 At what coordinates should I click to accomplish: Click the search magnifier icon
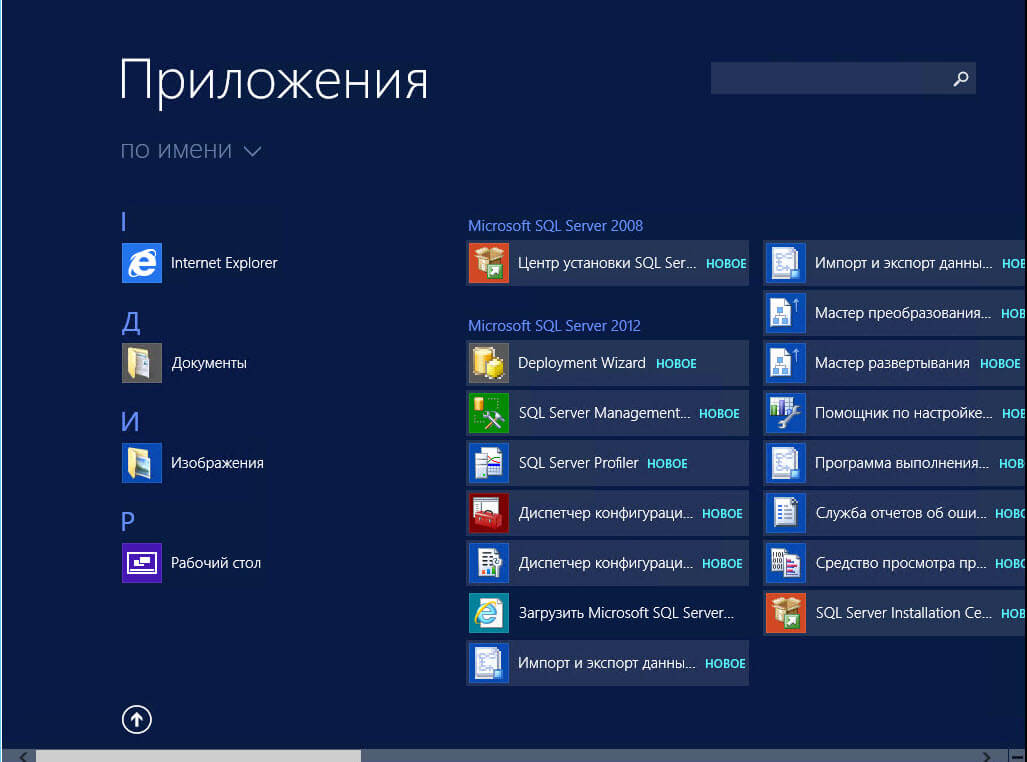point(961,79)
